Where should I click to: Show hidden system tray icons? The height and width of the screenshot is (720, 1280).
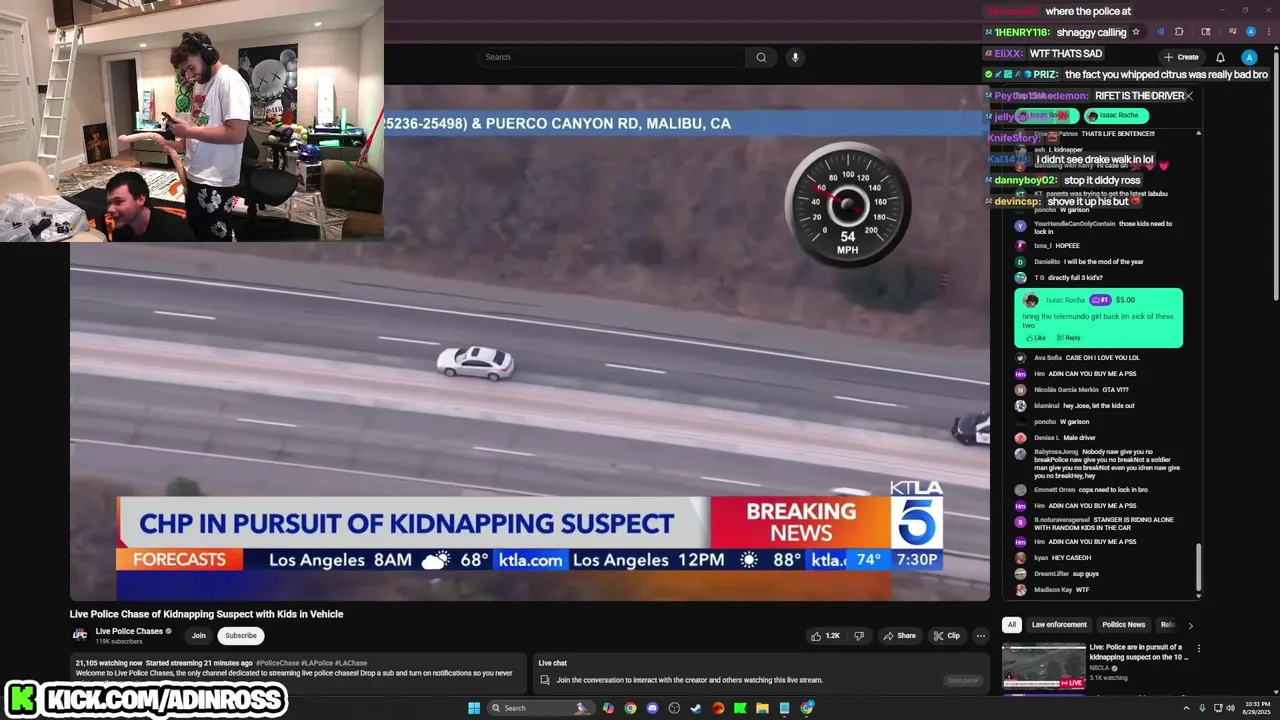1186,708
